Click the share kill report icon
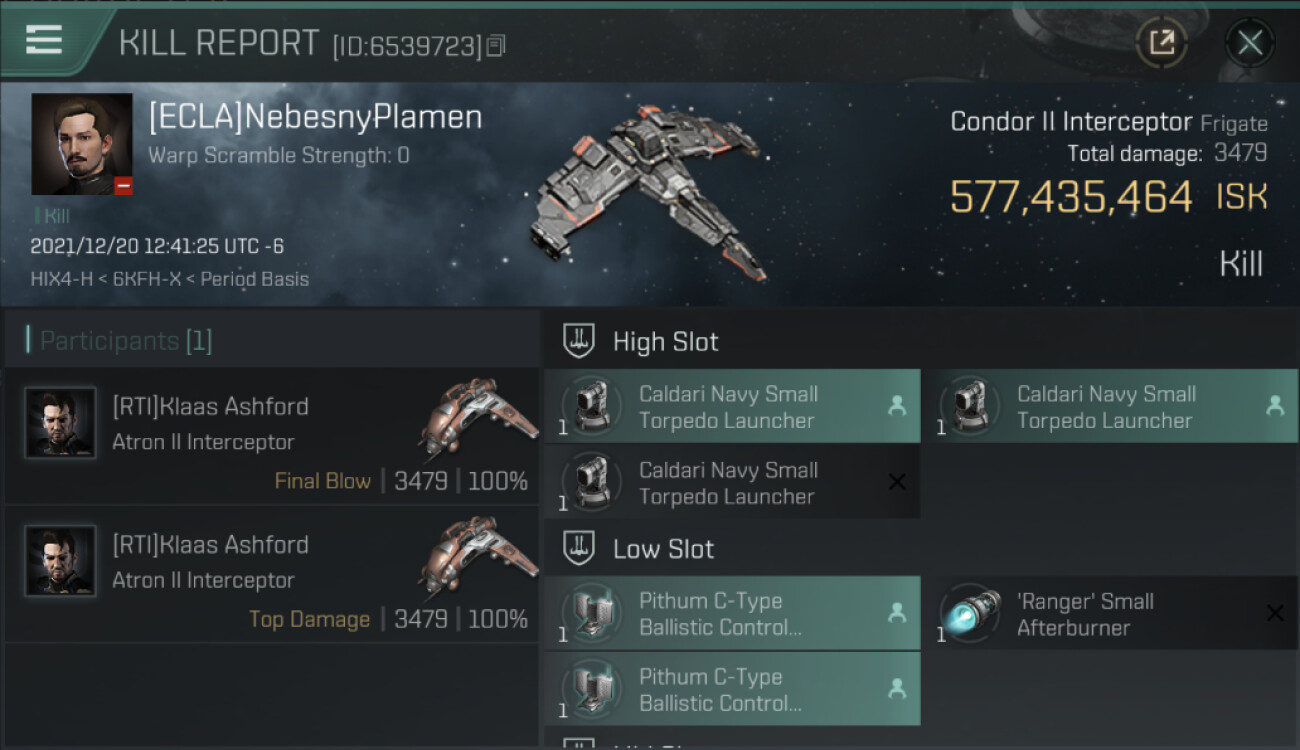Viewport: 1300px width, 750px height. [1161, 42]
